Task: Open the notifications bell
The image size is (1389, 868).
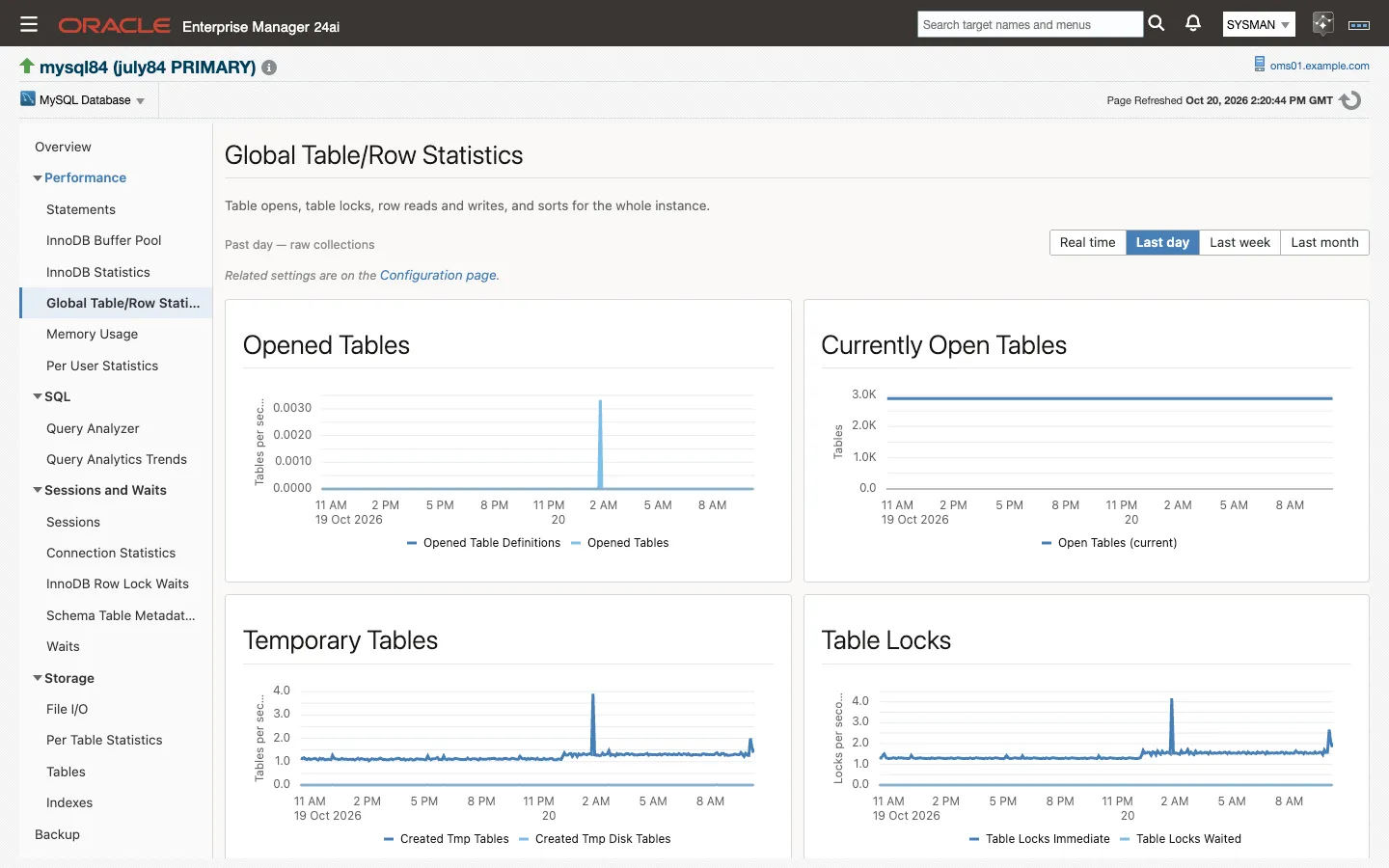Action: click(x=1193, y=24)
